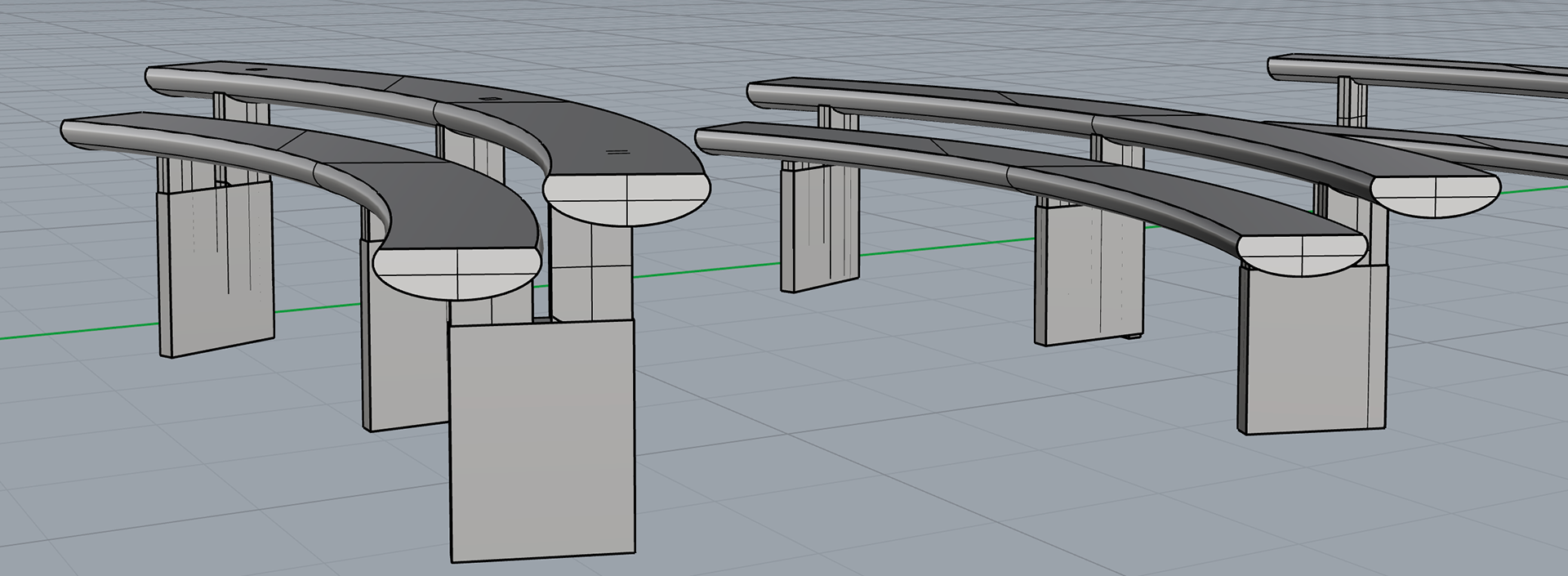Select the double-dash mark on rear-left bench top
This screenshot has width=1568, height=576.
tap(618, 152)
